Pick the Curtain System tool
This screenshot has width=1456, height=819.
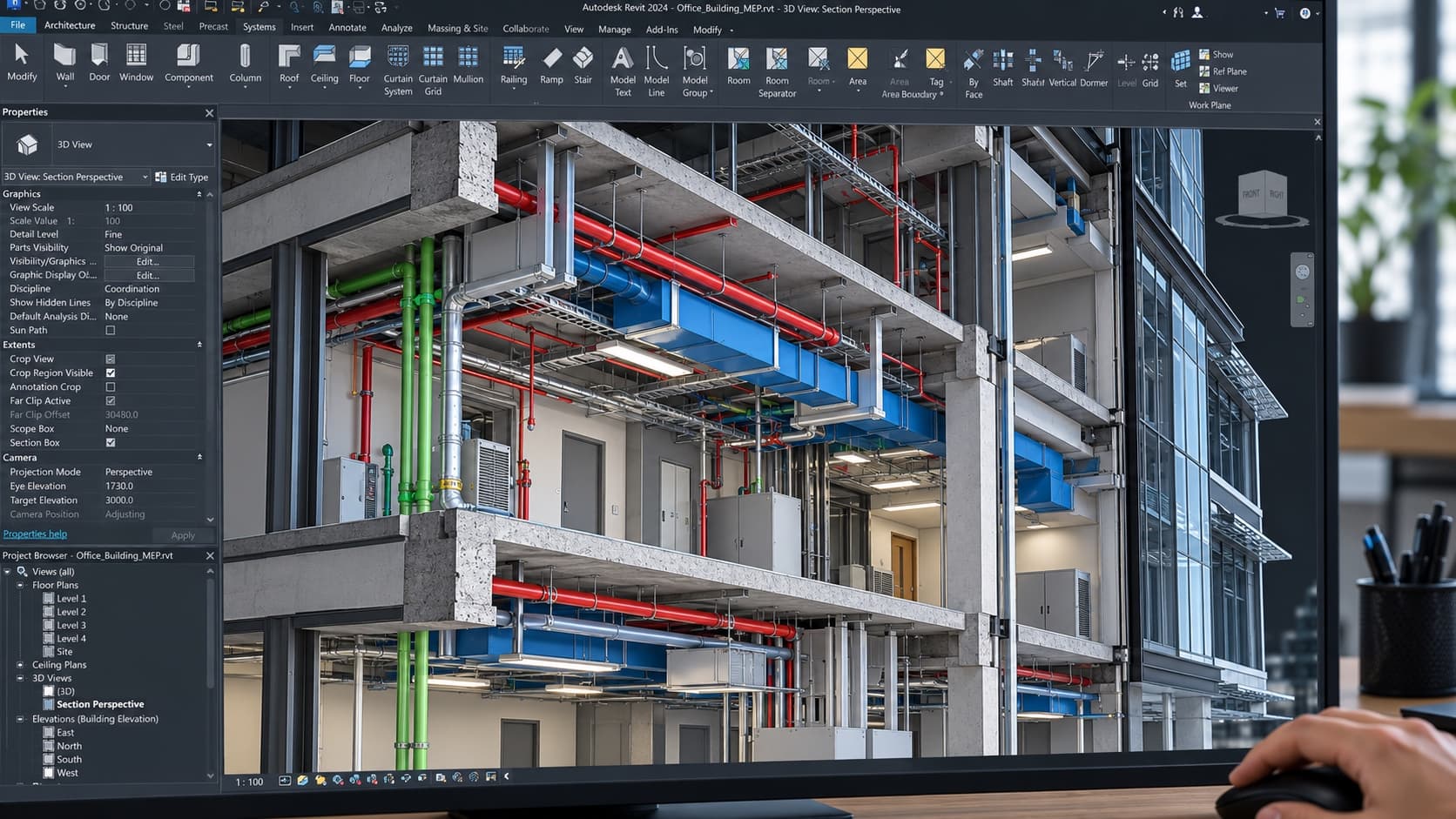tap(398, 70)
